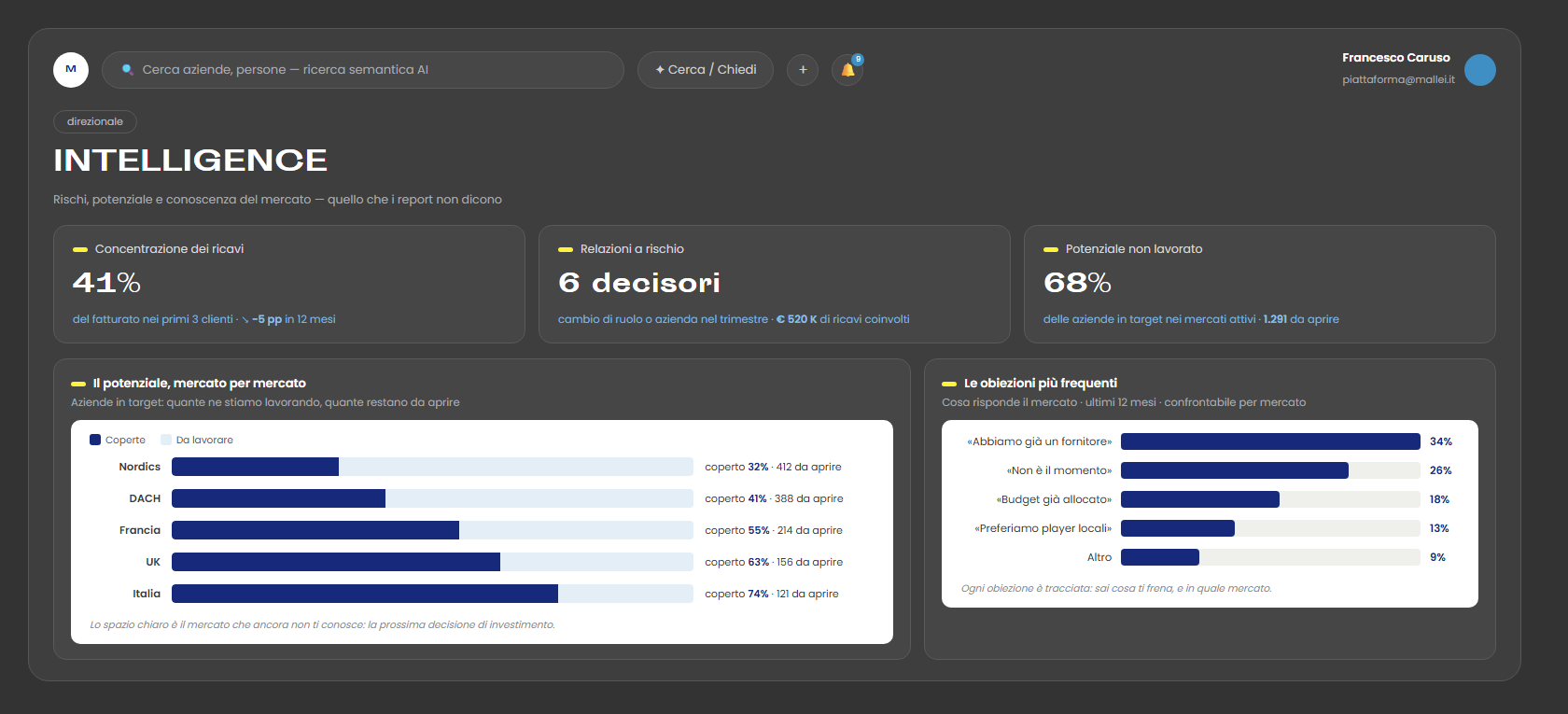Click the DACH coverage bar
Image resolution: width=1568 pixels, height=714 pixels.
[x=432, y=498]
